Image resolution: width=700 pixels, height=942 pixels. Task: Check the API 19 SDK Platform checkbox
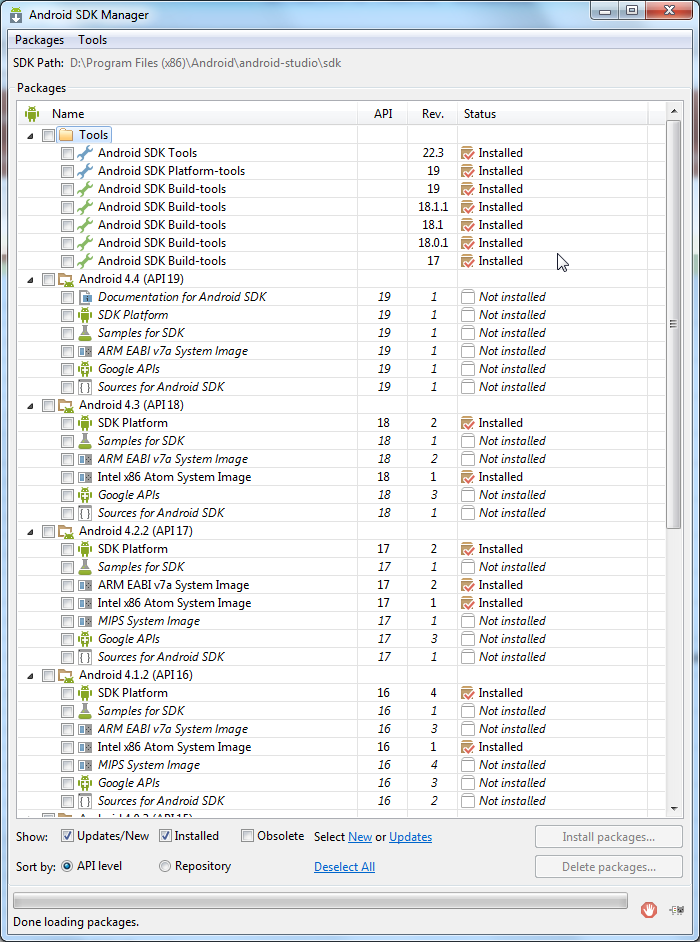(67, 315)
